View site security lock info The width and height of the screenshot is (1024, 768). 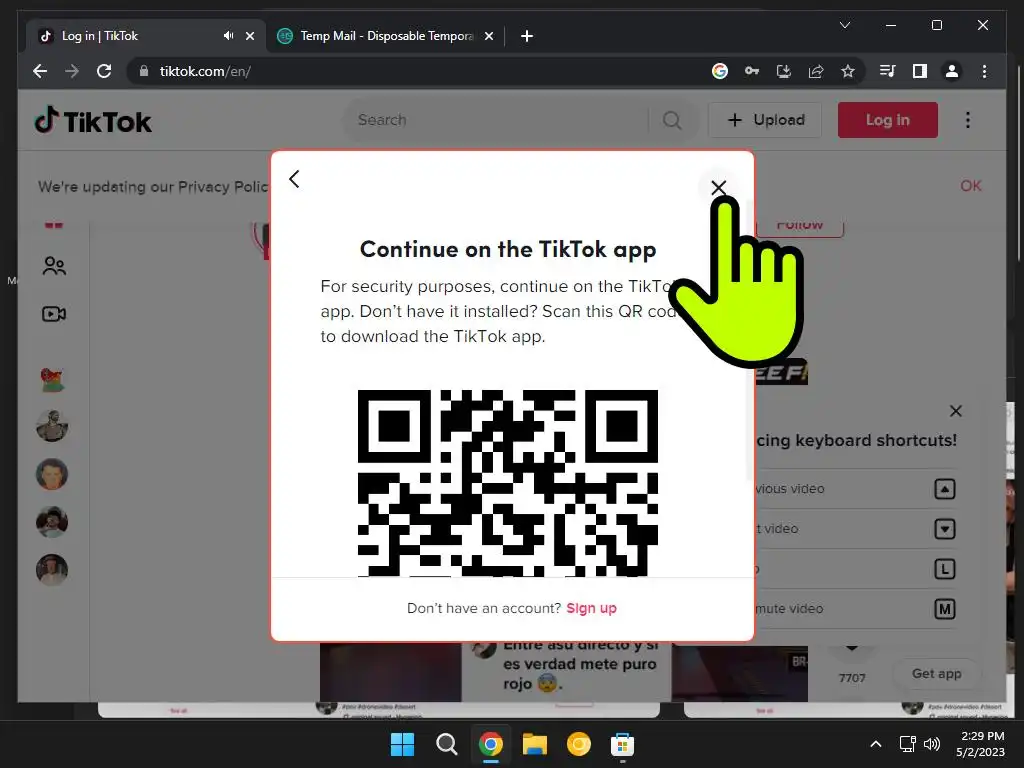(x=144, y=71)
